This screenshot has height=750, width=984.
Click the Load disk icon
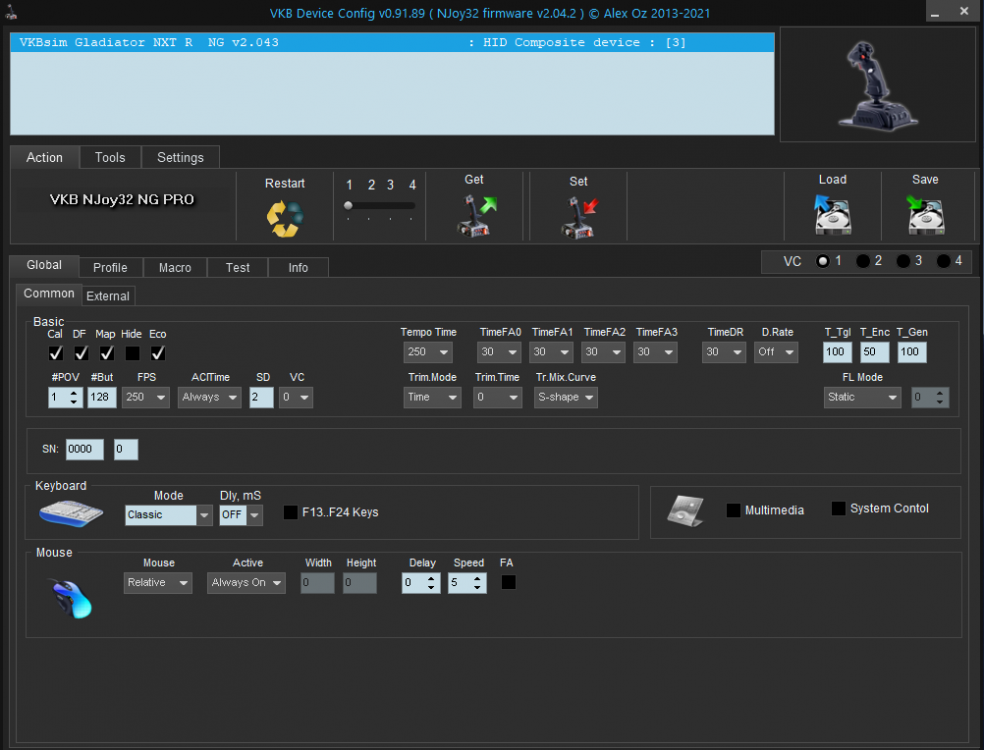[832, 215]
